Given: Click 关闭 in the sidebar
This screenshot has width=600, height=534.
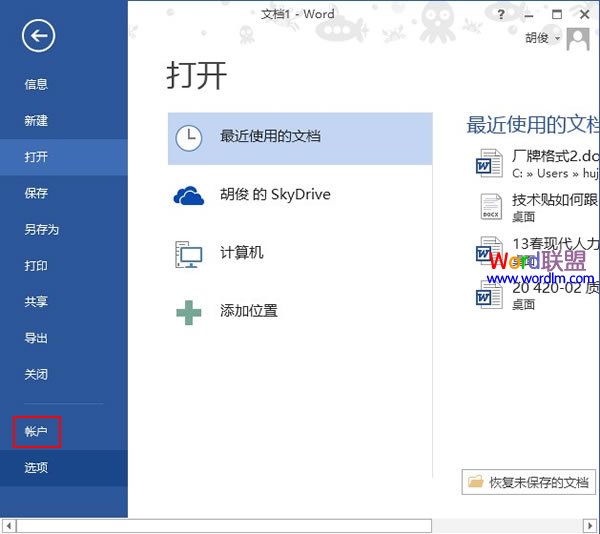Looking at the screenshot, I should [64, 374].
